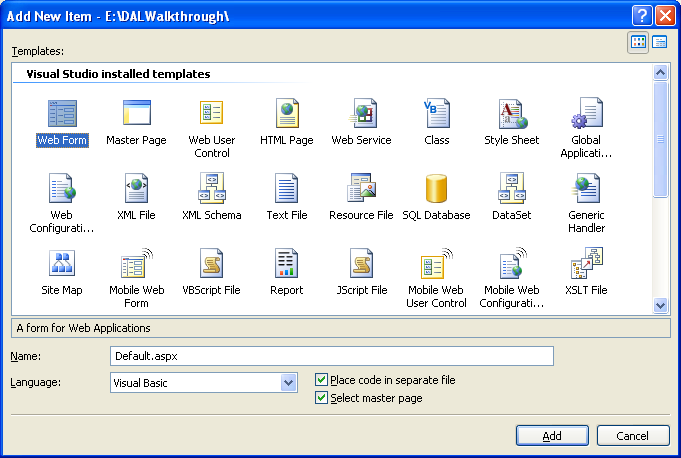Close the Add New Item dialog
681x458 pixels.
(x=665, y=16)
